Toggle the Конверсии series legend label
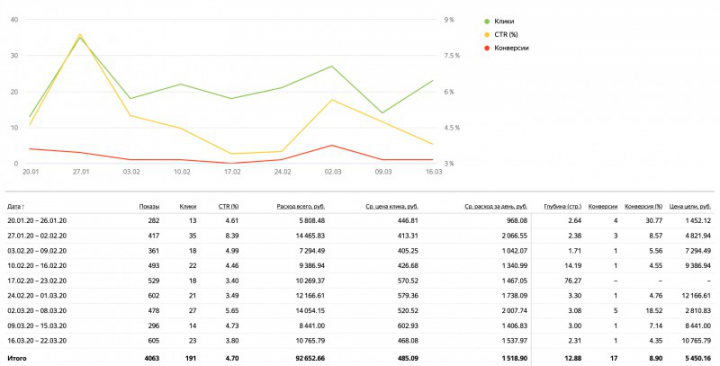Screen dimensions: 720x366 [512, 48]
